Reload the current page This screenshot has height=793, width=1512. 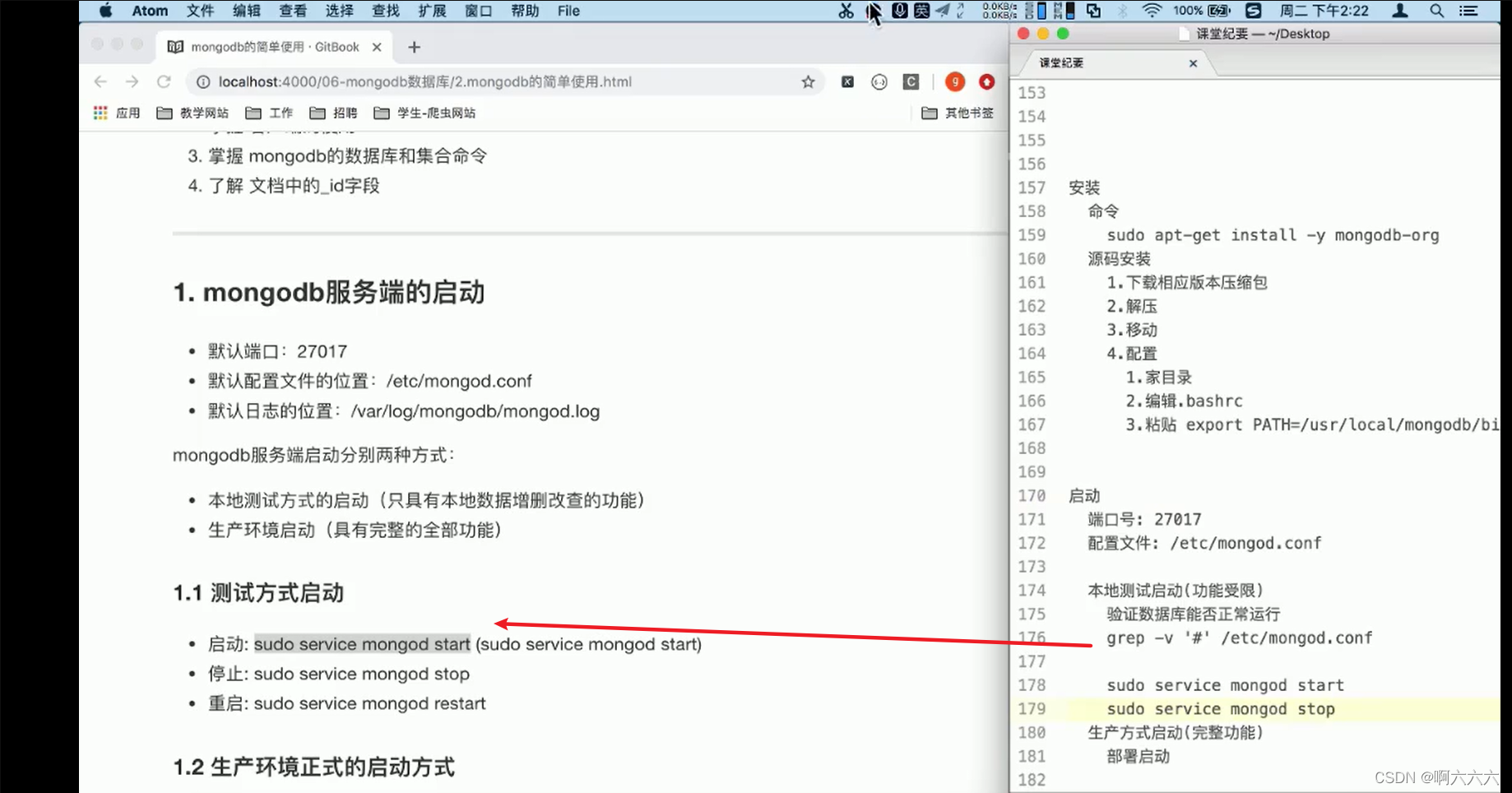click(164, 81)
